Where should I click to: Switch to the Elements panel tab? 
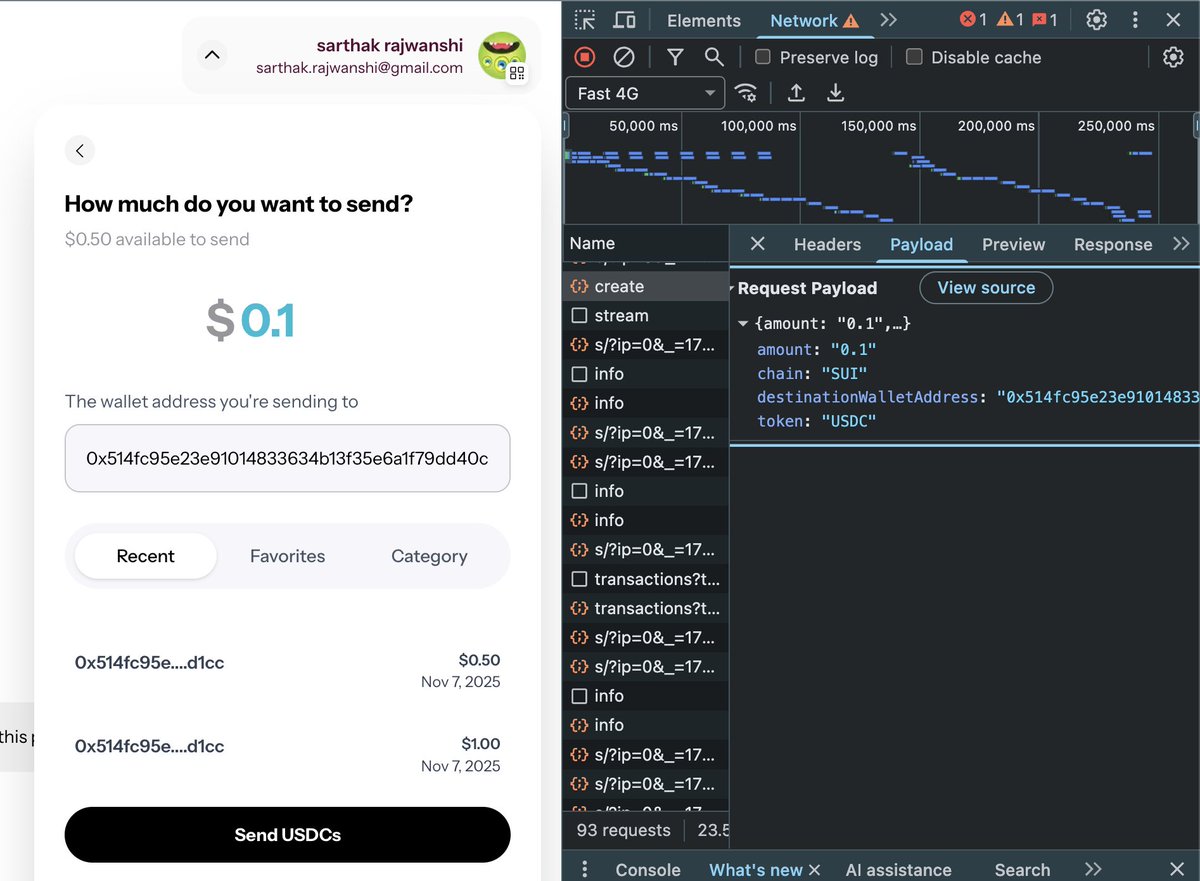pyautogui.click(x=704, y=20)
